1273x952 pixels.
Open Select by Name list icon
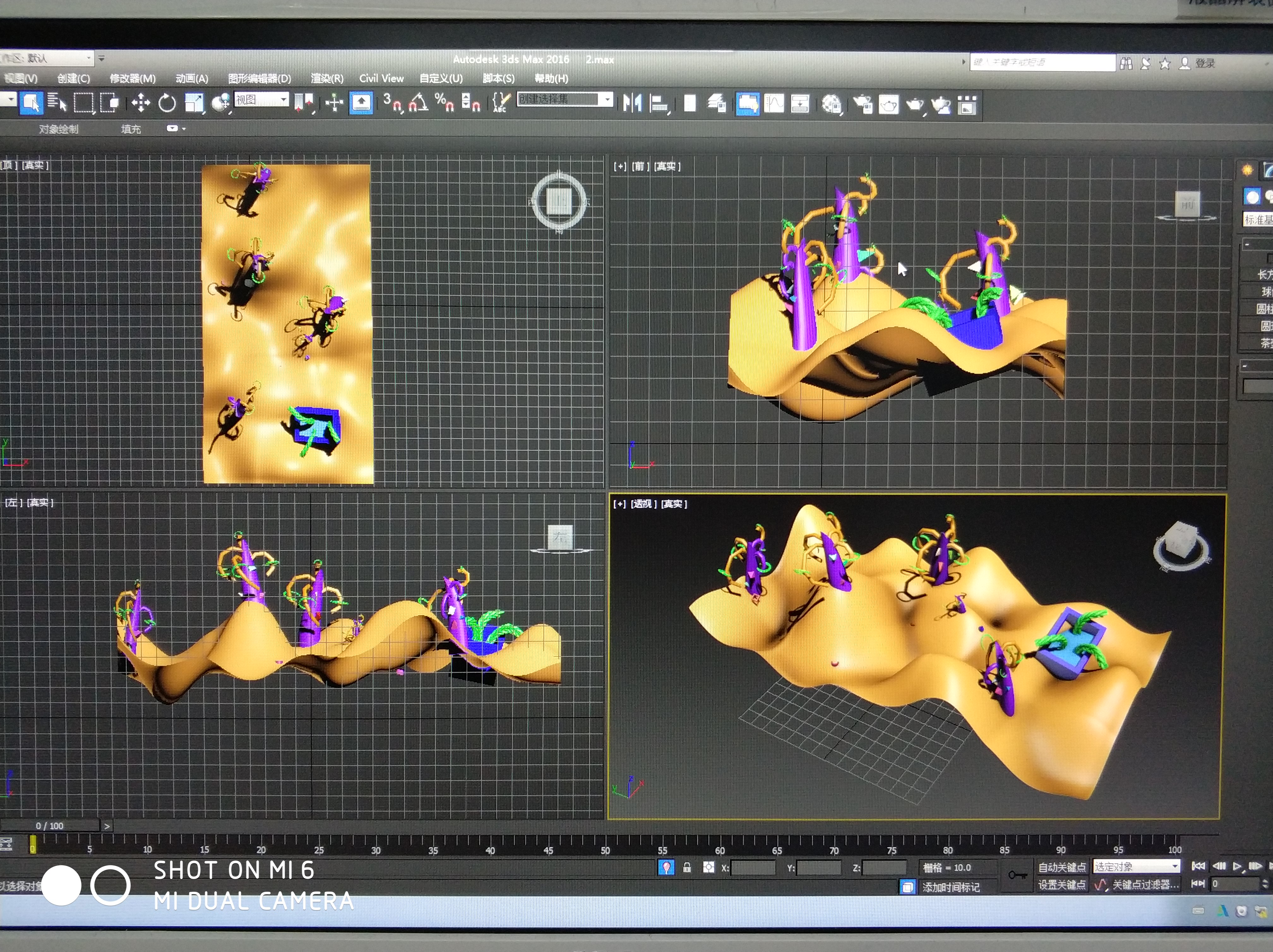pyautogui.click(x=57, y=102)
